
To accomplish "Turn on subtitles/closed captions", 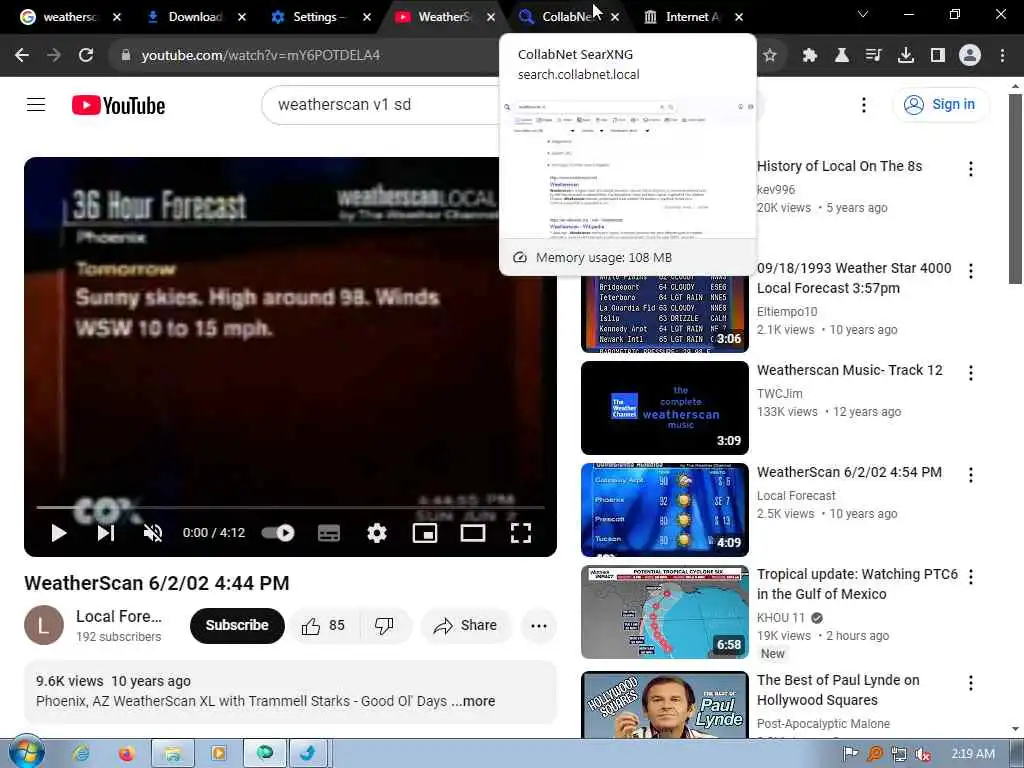I will (328, 533).
